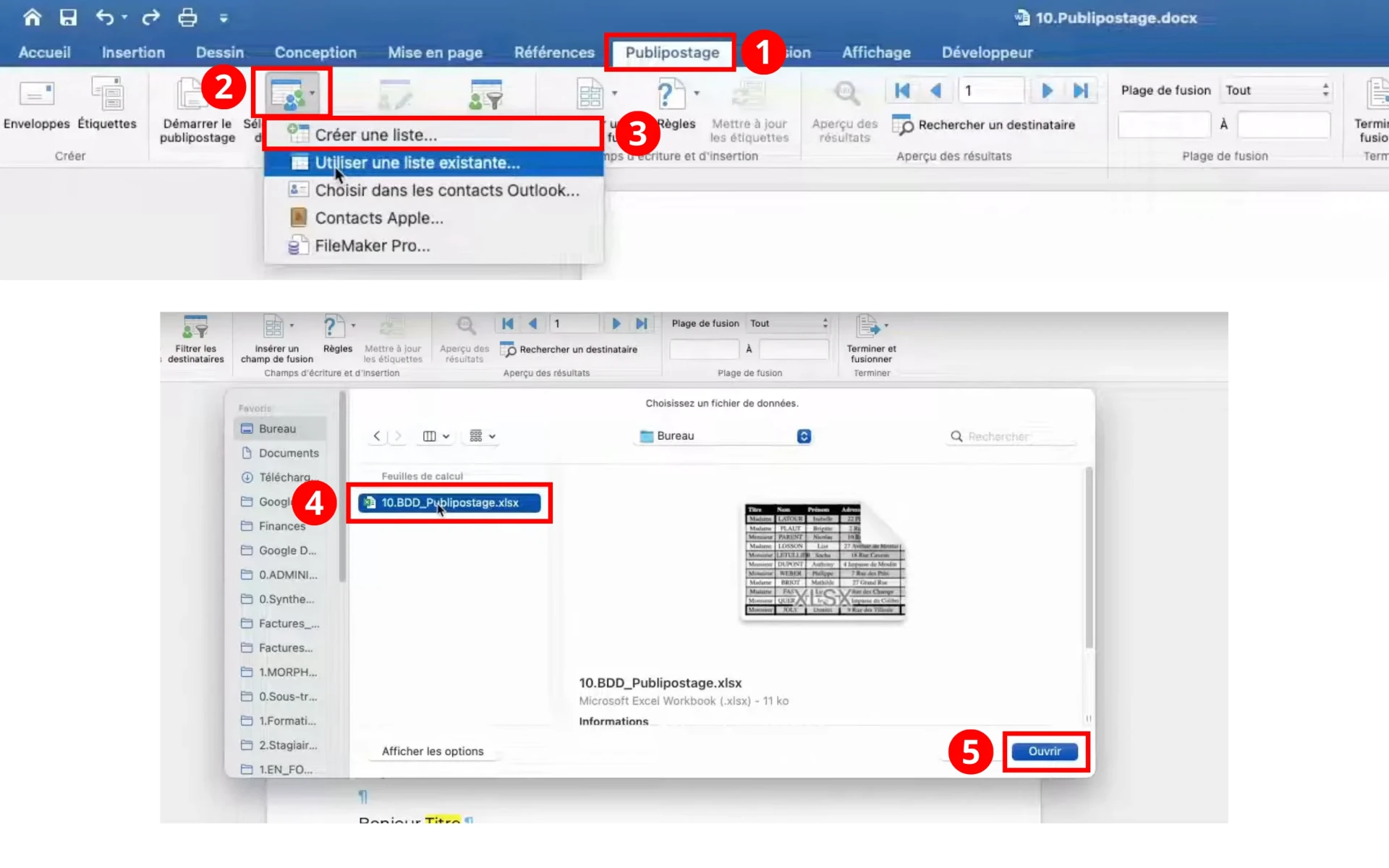Screen dimensions: 1389x868
Task: Click the file dialog vertical scrollbar
Action: pos(1089,557)
